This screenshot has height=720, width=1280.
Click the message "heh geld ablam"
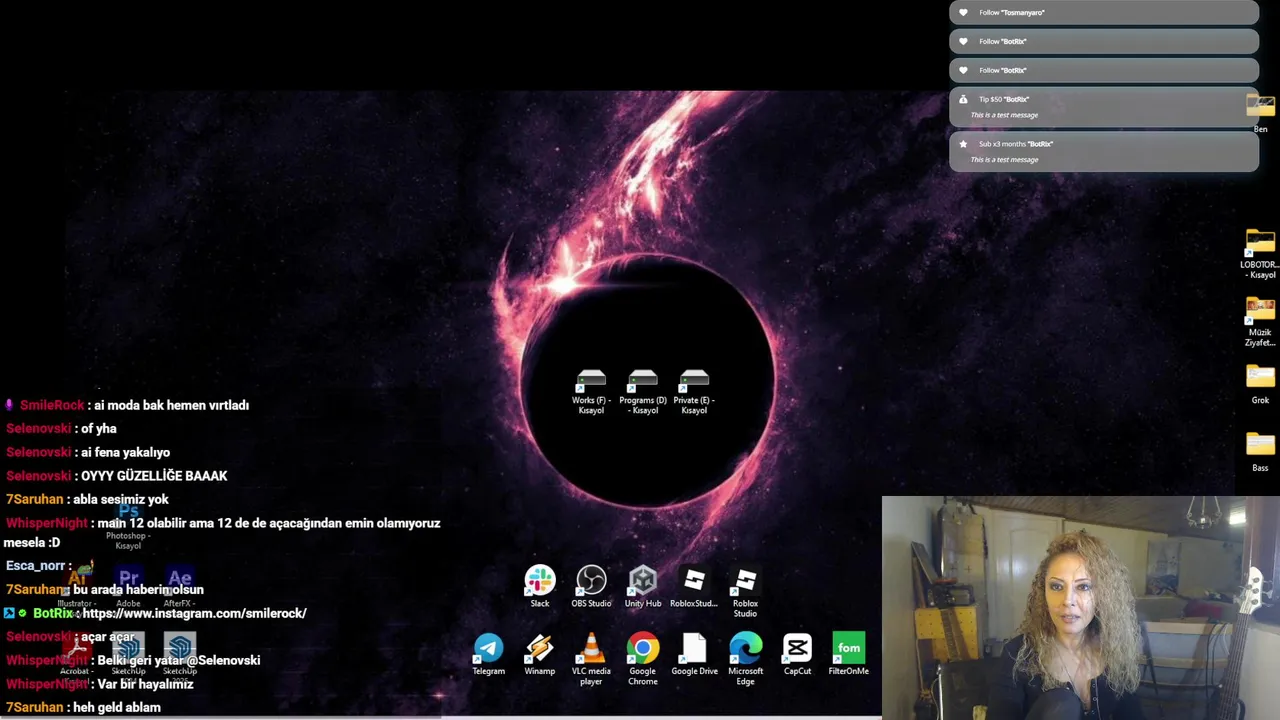117,707
